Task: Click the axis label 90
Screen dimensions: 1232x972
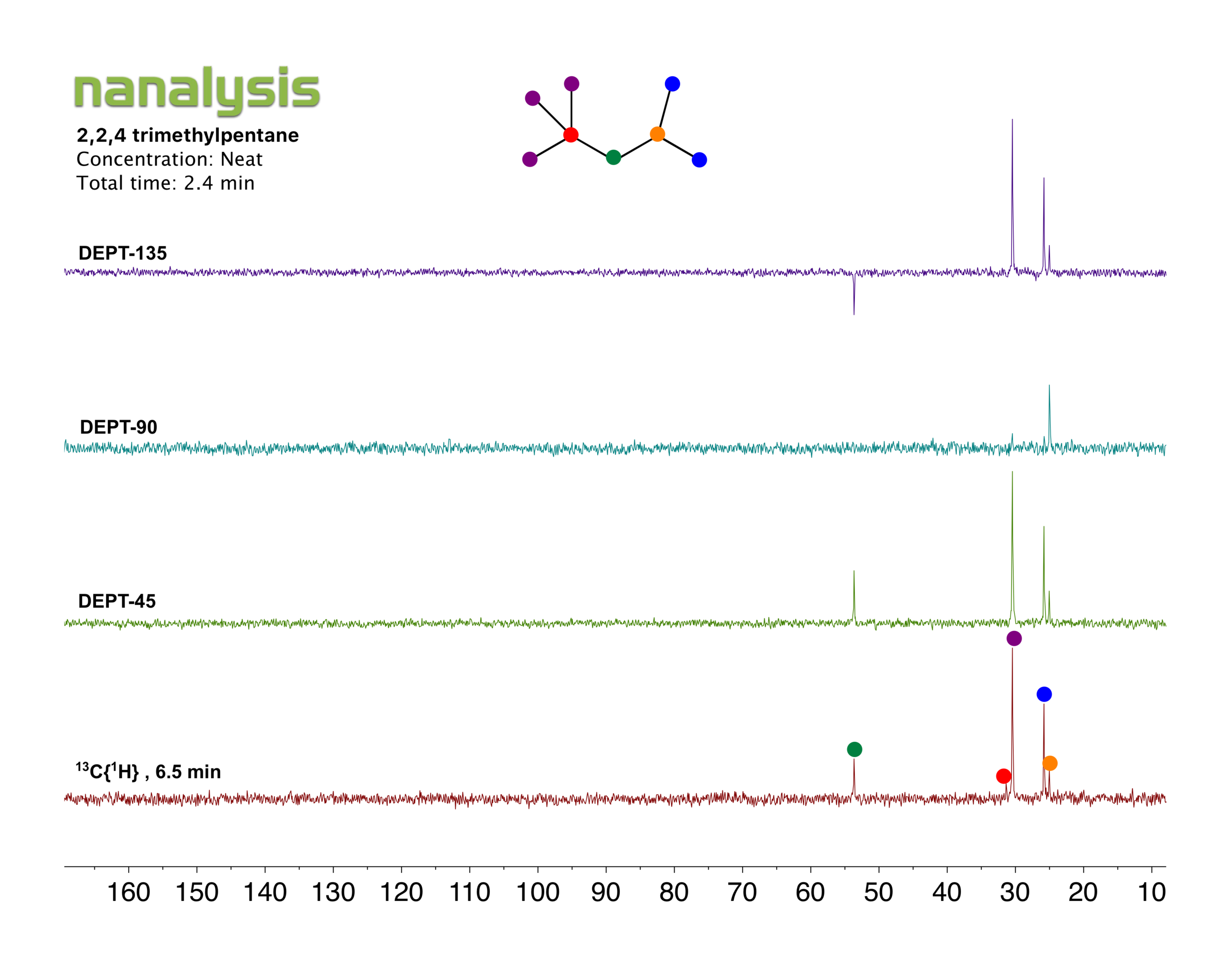Action: 606,892
